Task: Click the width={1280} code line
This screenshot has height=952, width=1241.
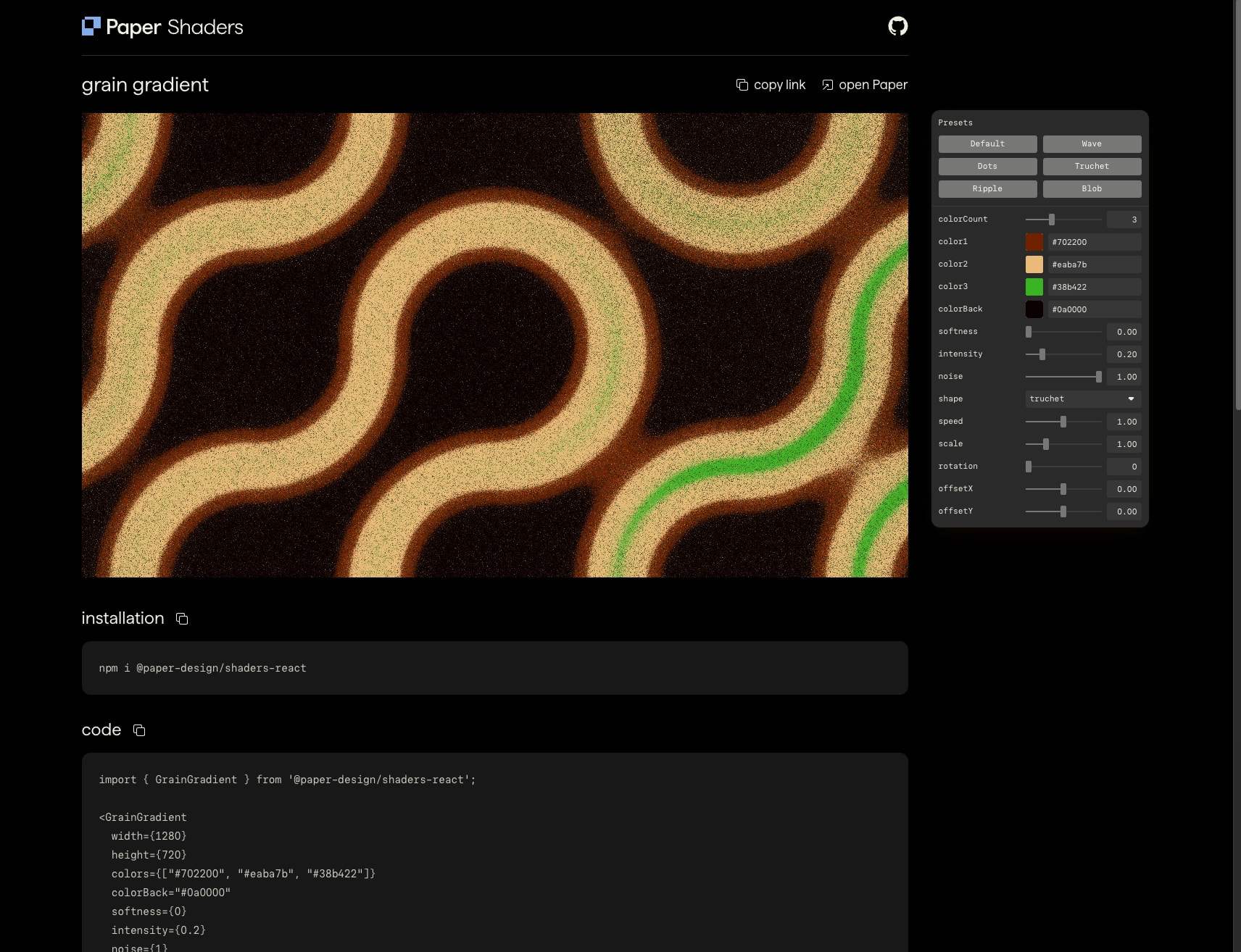Action: pyautogui.click(x=149, y=836)
